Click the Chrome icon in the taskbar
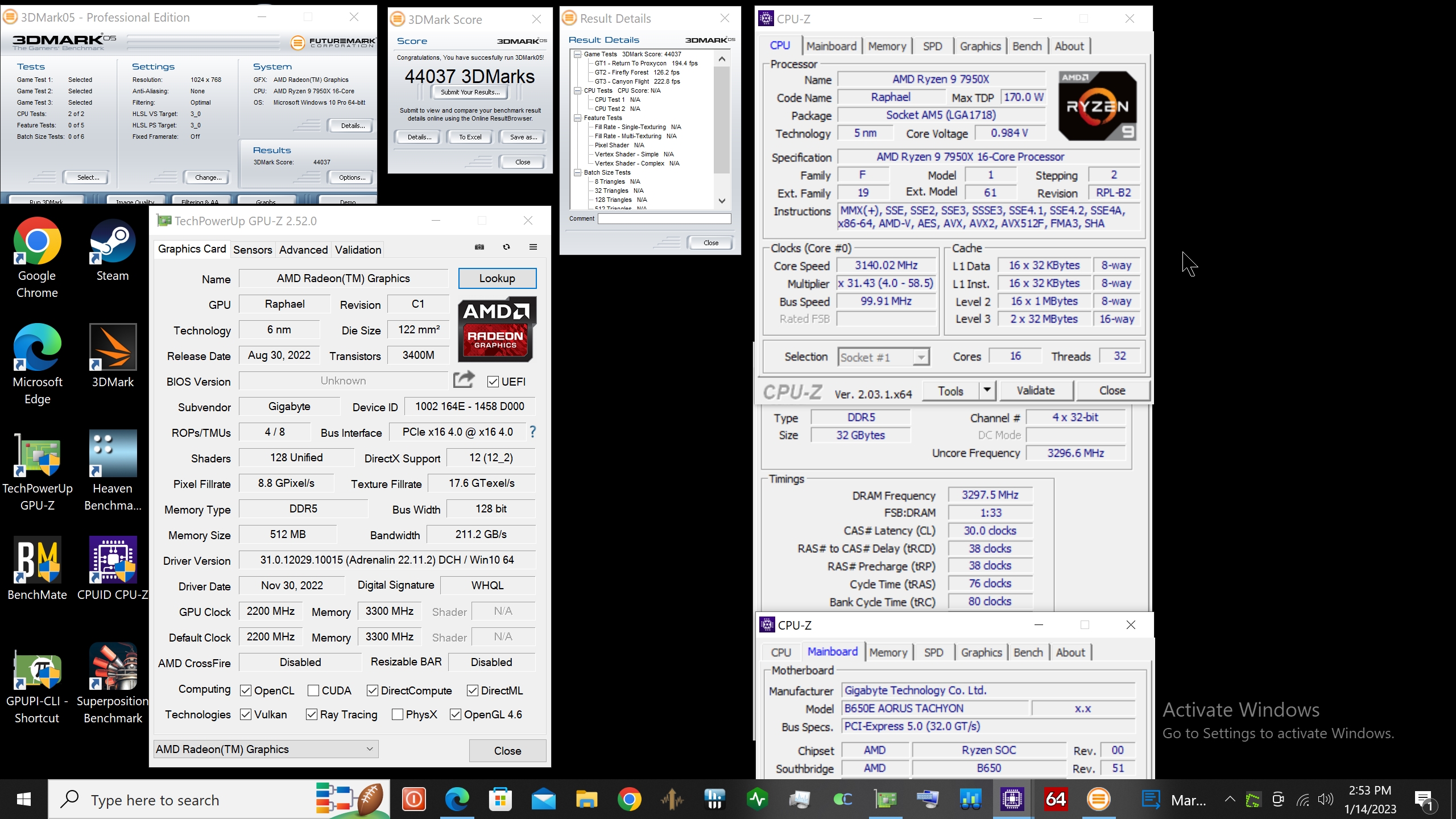Screen dimensions: 1456x819 [x=629, y=799]
